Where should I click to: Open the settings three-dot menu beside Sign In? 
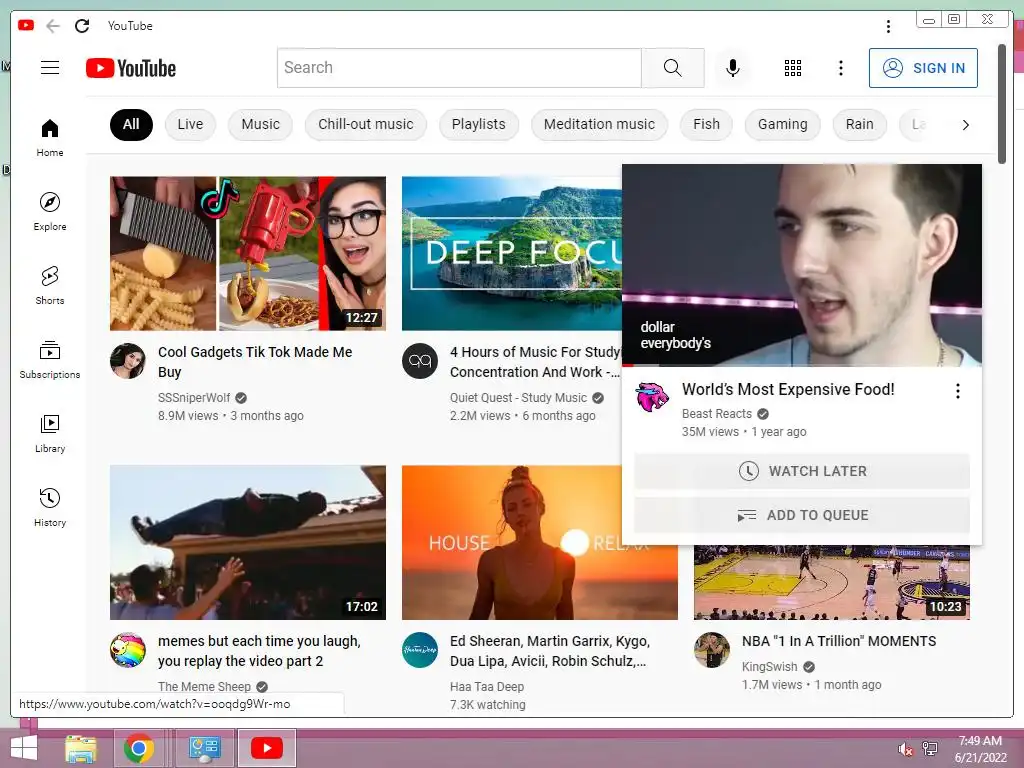click(x=840, y=68)
